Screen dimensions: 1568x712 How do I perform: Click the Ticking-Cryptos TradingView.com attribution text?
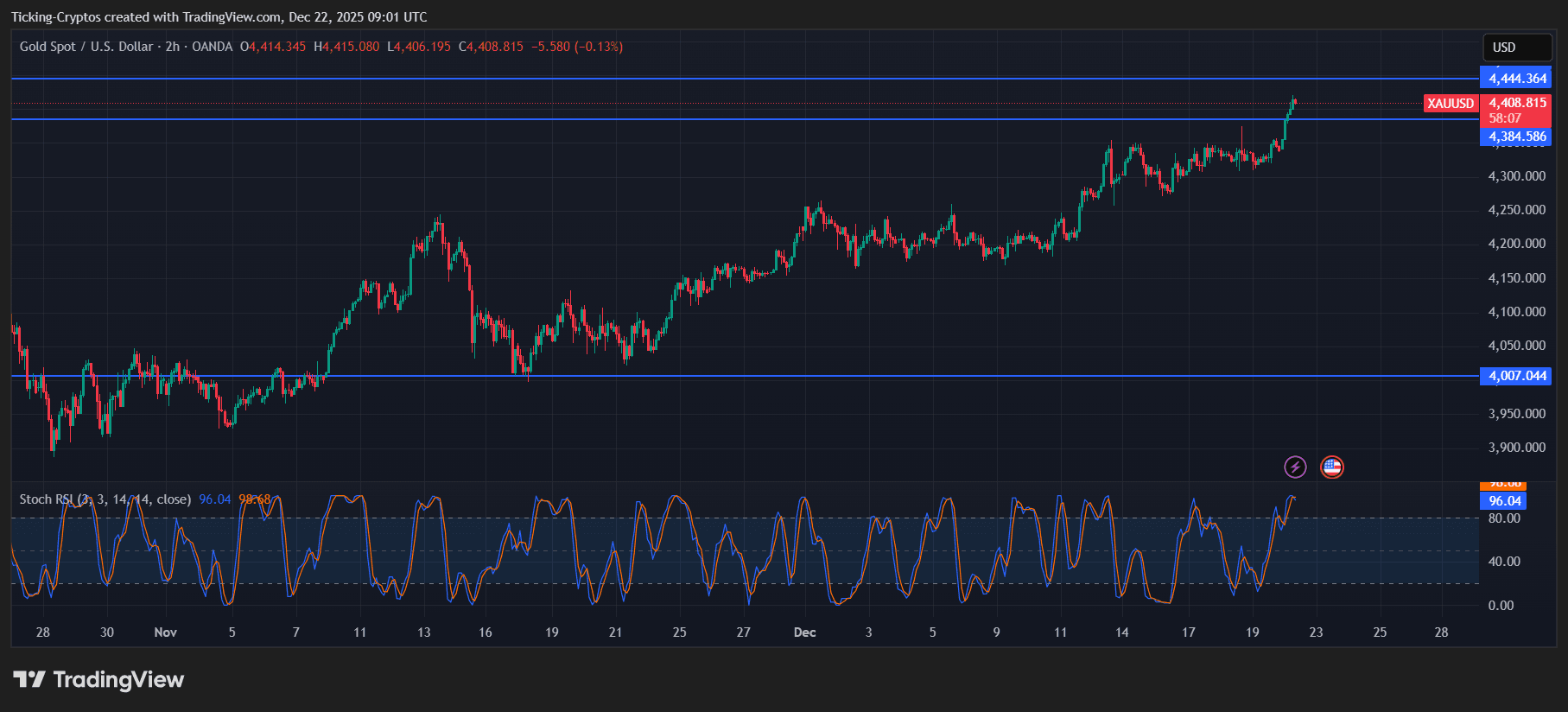(219, 17)
